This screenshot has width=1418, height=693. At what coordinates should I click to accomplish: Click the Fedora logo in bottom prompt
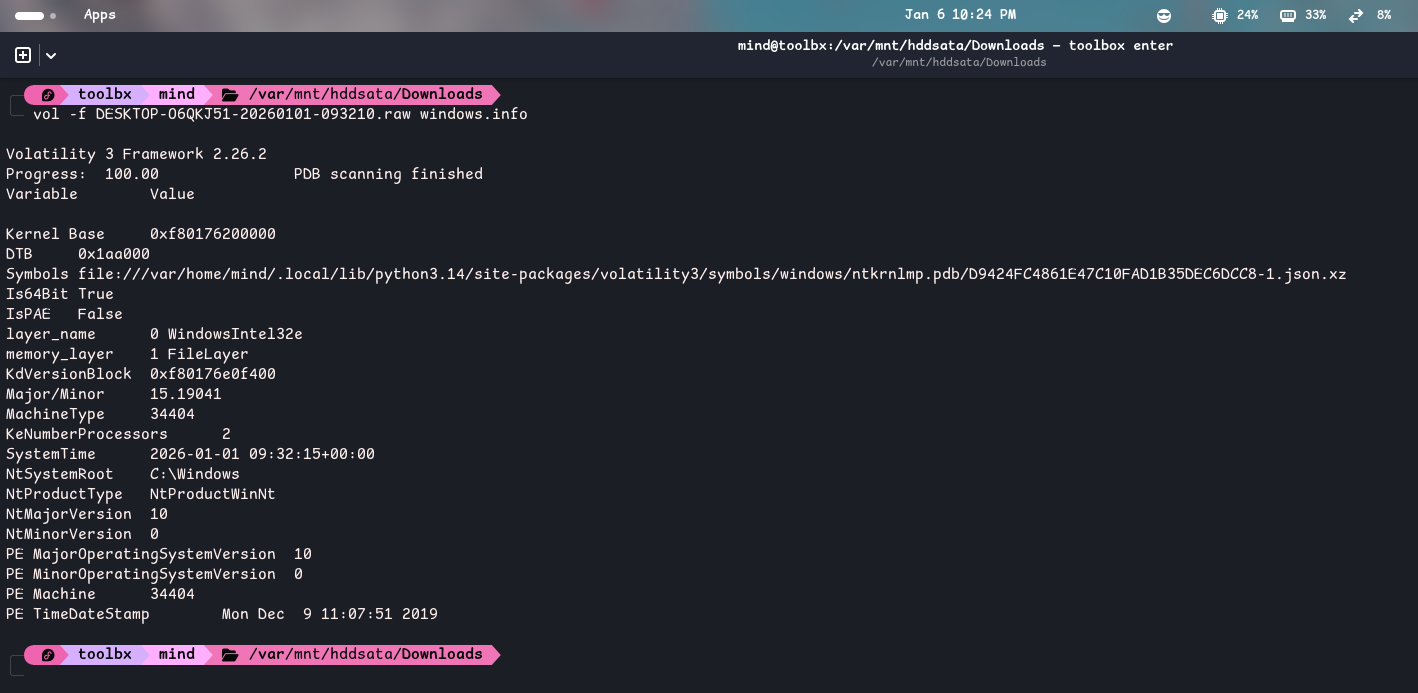[47, 655]
